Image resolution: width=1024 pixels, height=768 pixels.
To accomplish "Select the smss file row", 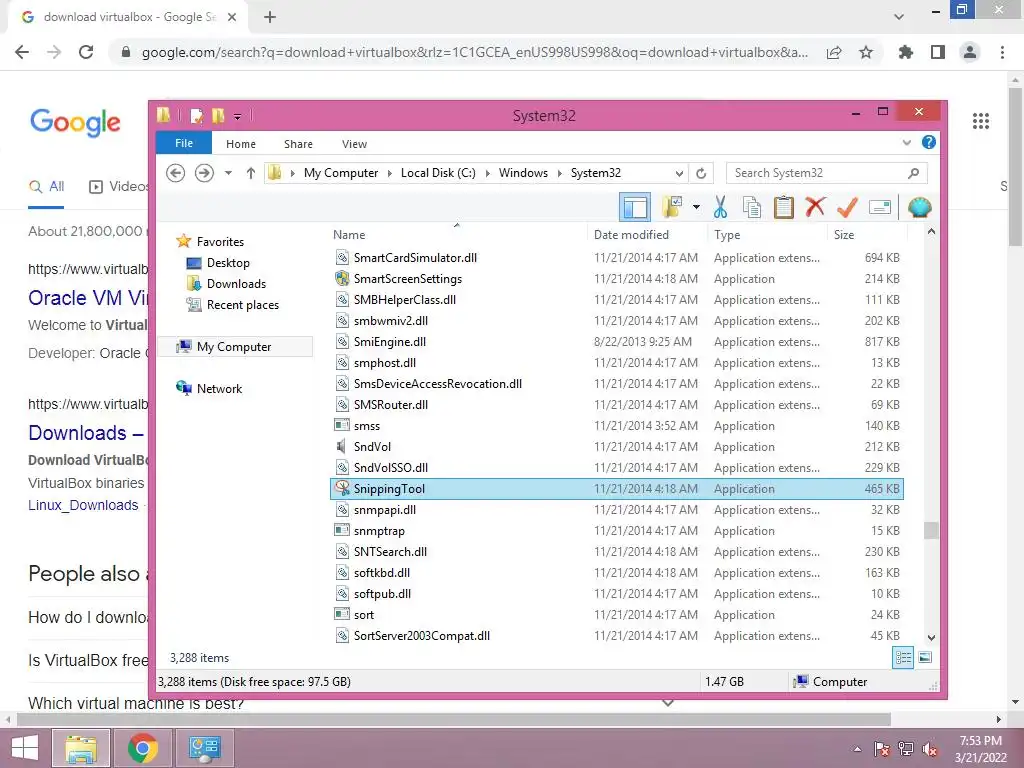I will pos(616,426).
